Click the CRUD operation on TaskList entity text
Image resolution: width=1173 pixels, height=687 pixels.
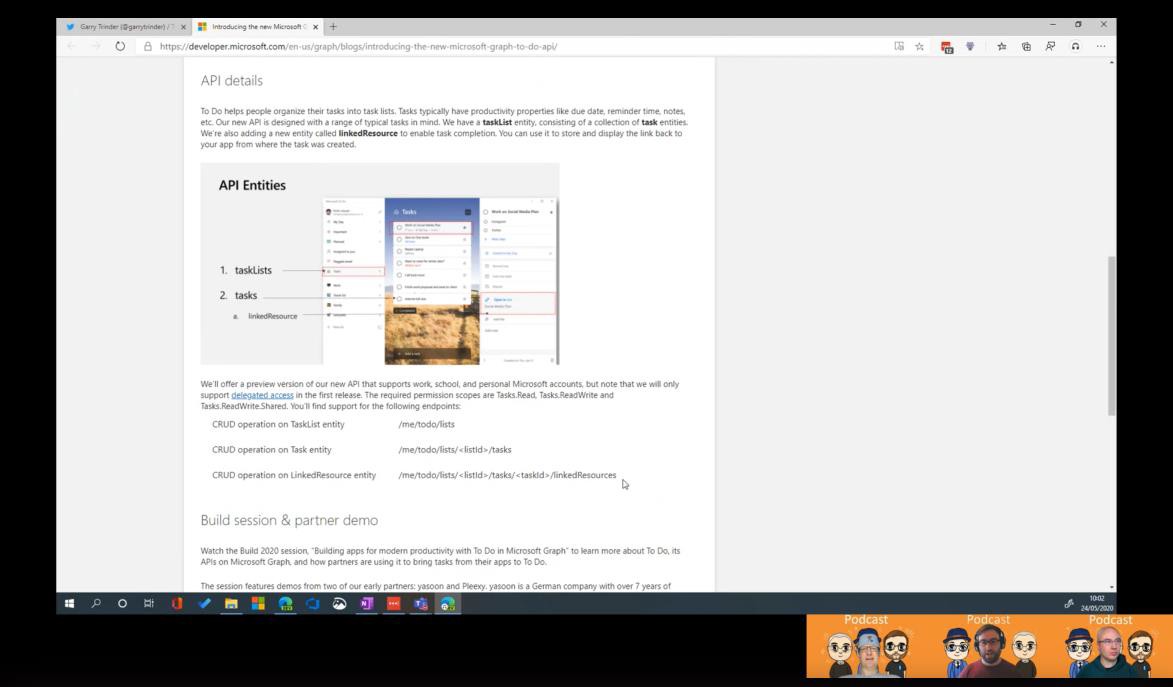coord(278,424)
